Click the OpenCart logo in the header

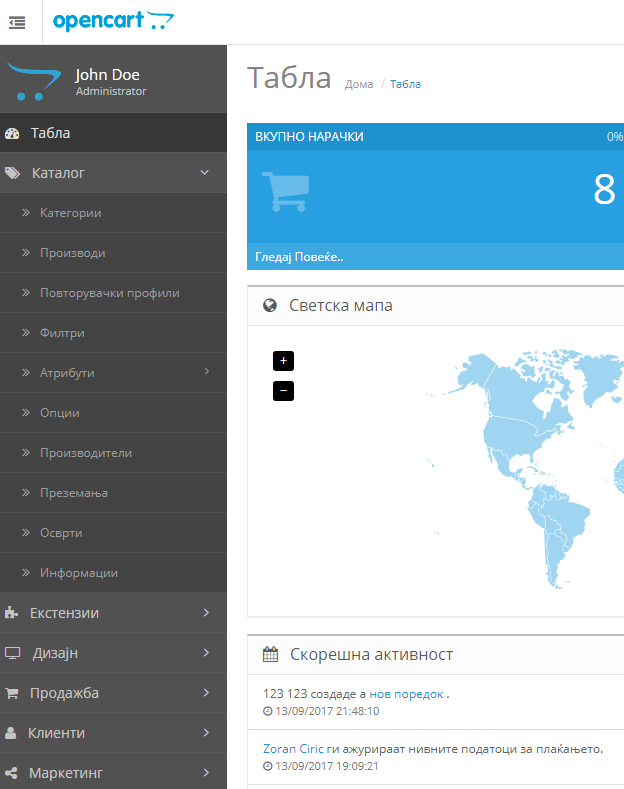tap(113, 21)
